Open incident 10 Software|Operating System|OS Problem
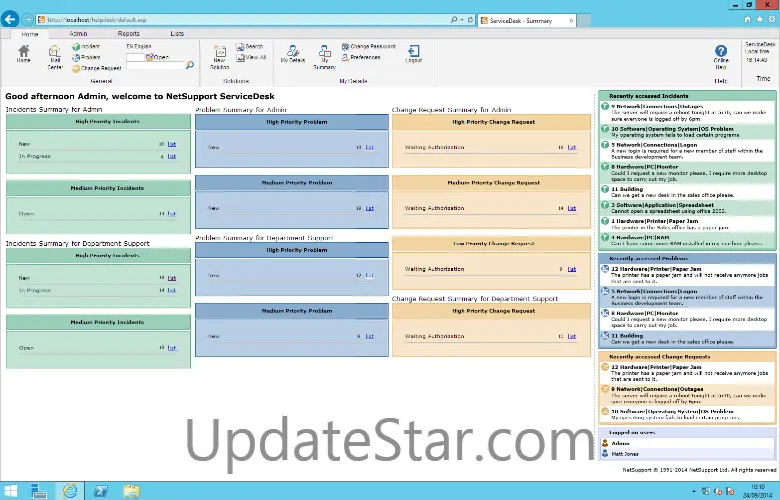This screenshot has height=500, width=780. click(672, 129)
